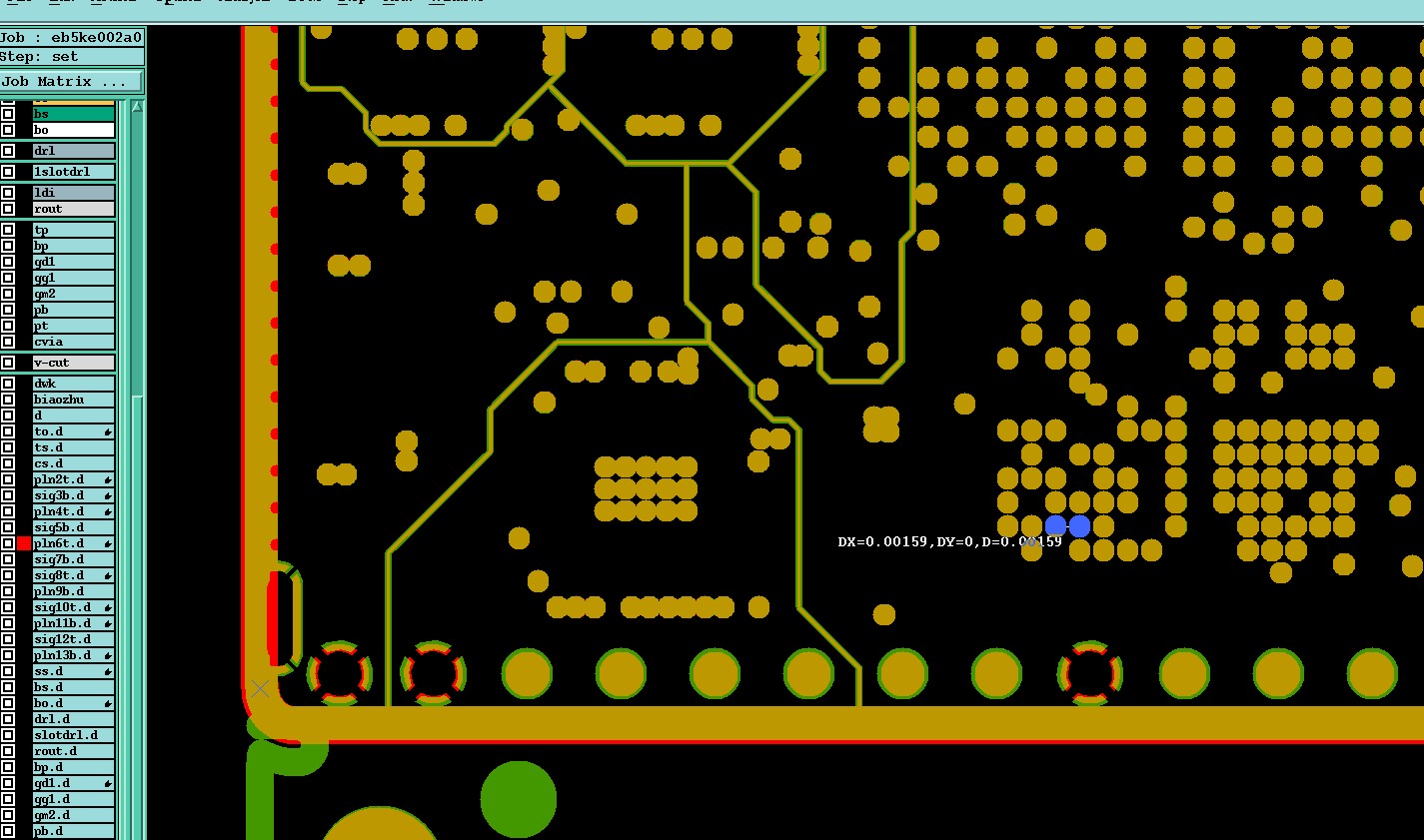Select the dwk layer name
The width and height of the screenshot is (1424, 840).
point(74,384)
